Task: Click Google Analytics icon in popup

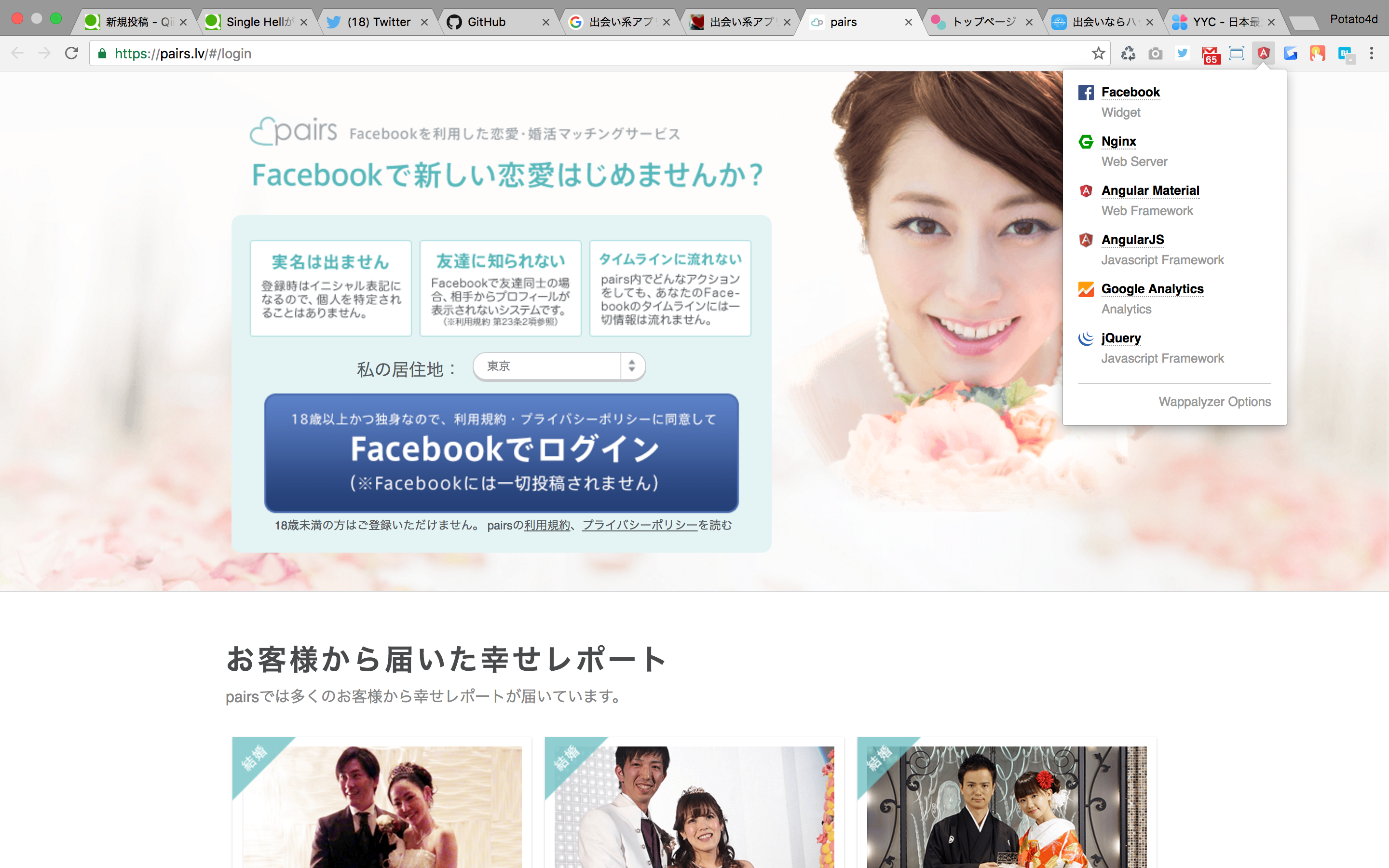Action: (x=1085, y=289)
